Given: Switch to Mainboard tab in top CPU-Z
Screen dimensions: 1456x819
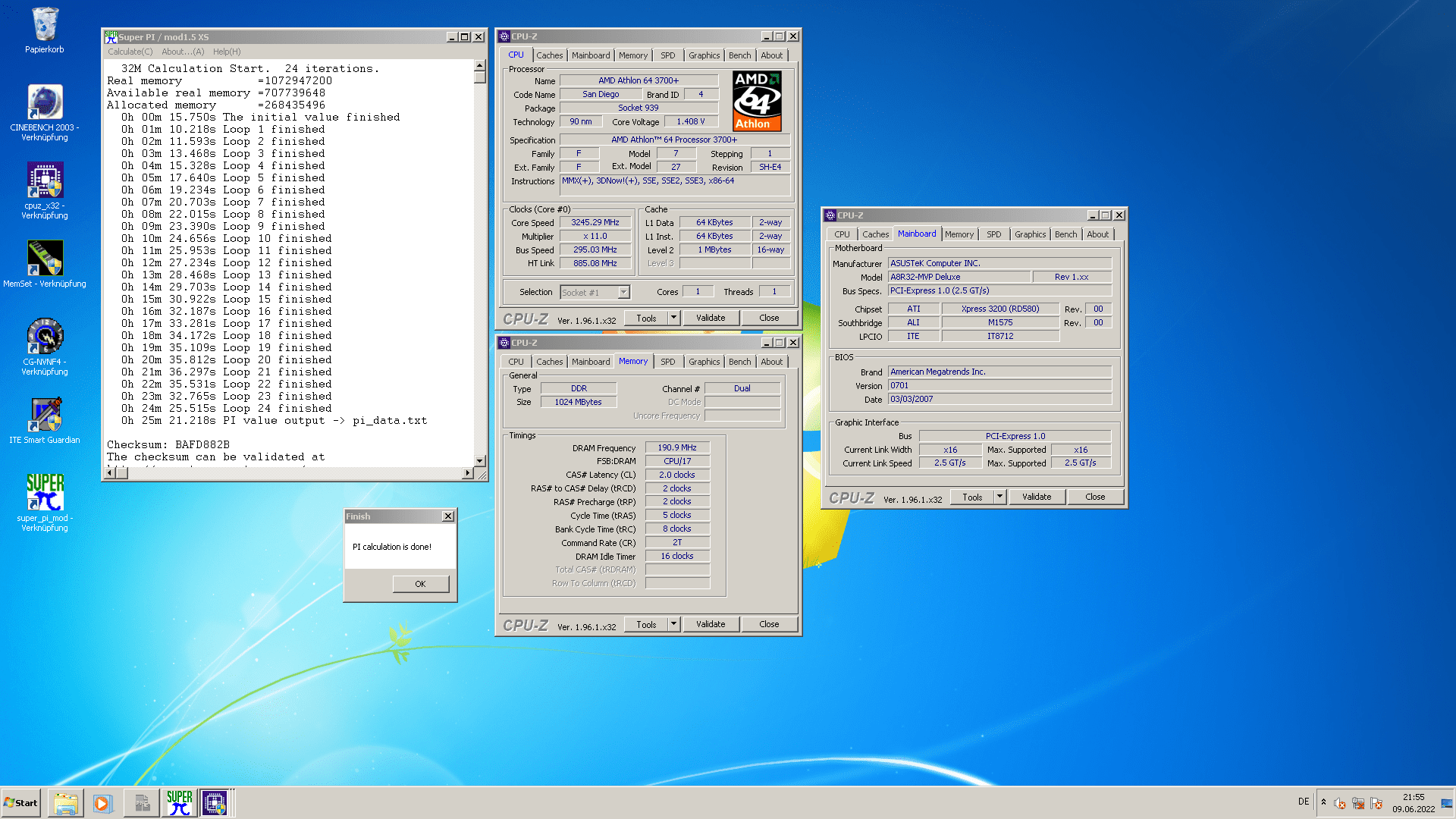Looking at the screenshot, I should tap(591, 55).
